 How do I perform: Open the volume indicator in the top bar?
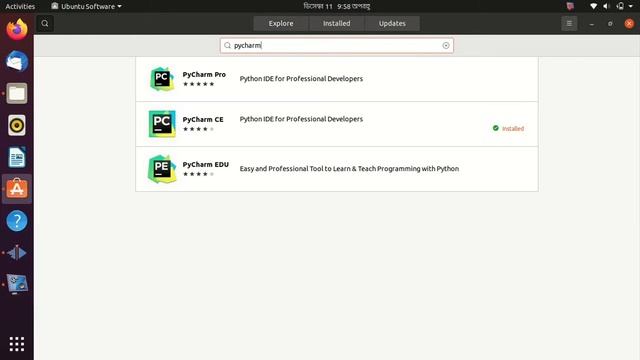[x=606, y=6]
